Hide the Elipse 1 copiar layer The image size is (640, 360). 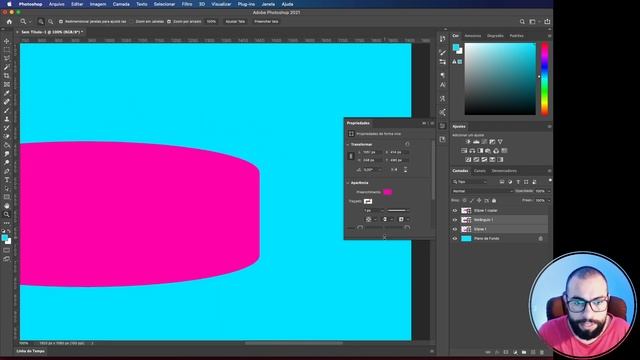[x=455, y=211]
